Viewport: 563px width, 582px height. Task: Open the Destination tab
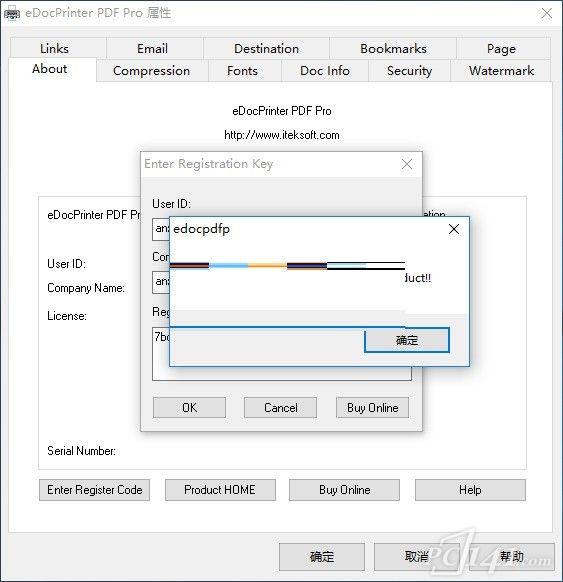[x=266, y=49]
